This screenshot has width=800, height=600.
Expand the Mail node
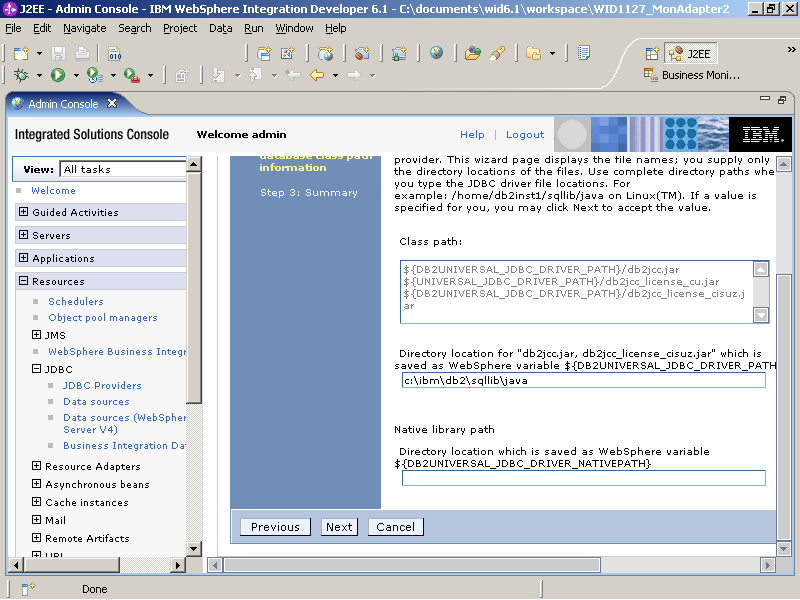point(36,519)
